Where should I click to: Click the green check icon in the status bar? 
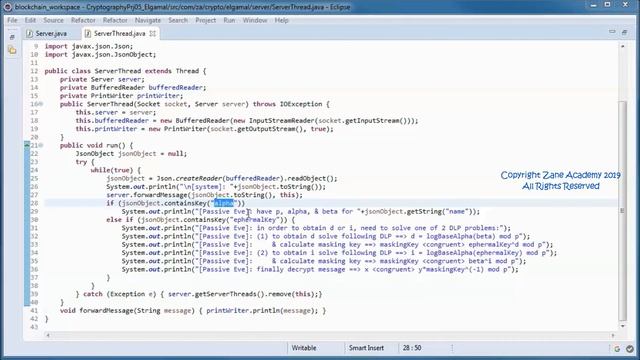pyautogui.click(x=630, y=349)
